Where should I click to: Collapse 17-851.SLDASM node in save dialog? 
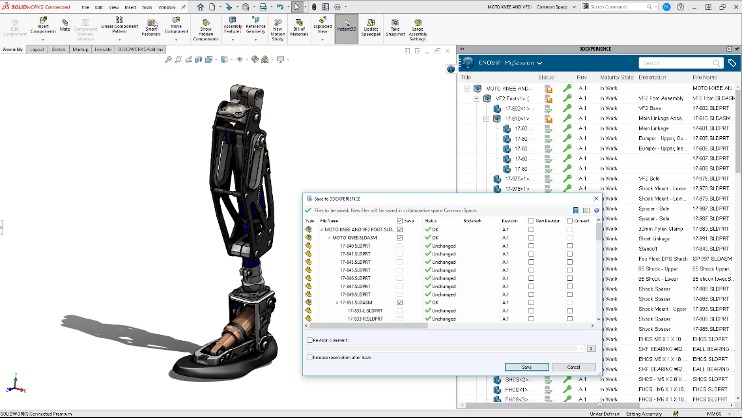337,302
